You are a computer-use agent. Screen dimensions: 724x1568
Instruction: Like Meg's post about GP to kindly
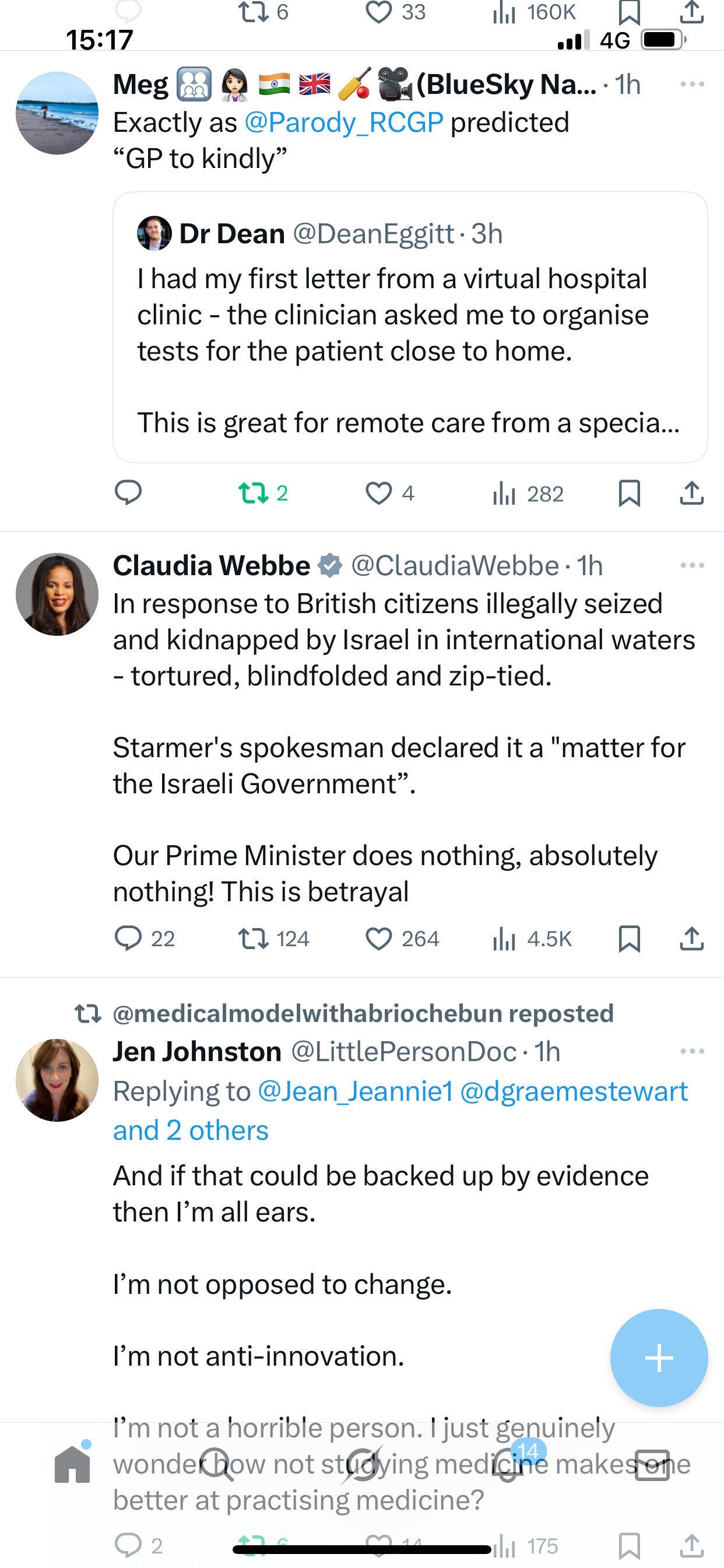point(378,493)
